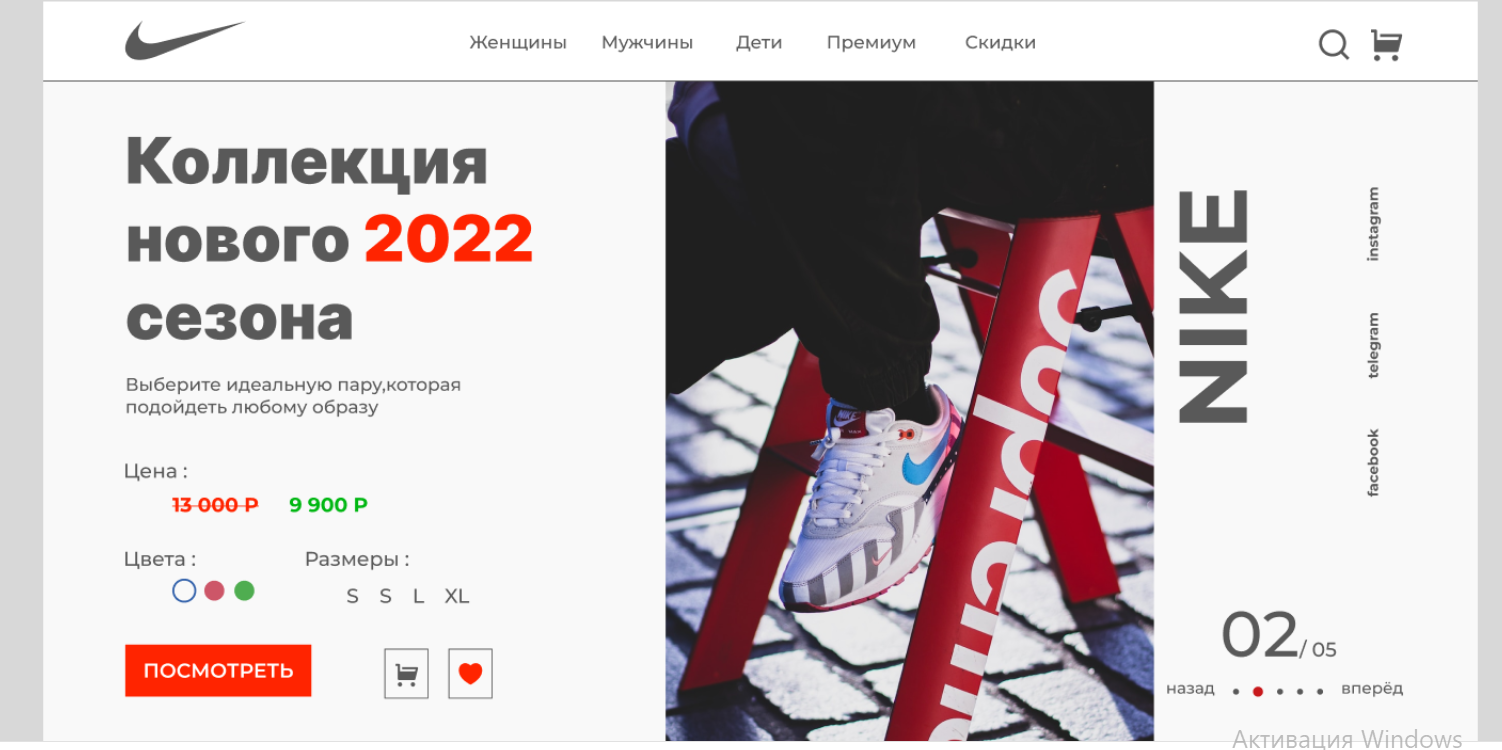Add item with the boxed cart icon
This screenshot has width=1502, height=750.
(406, 673)
